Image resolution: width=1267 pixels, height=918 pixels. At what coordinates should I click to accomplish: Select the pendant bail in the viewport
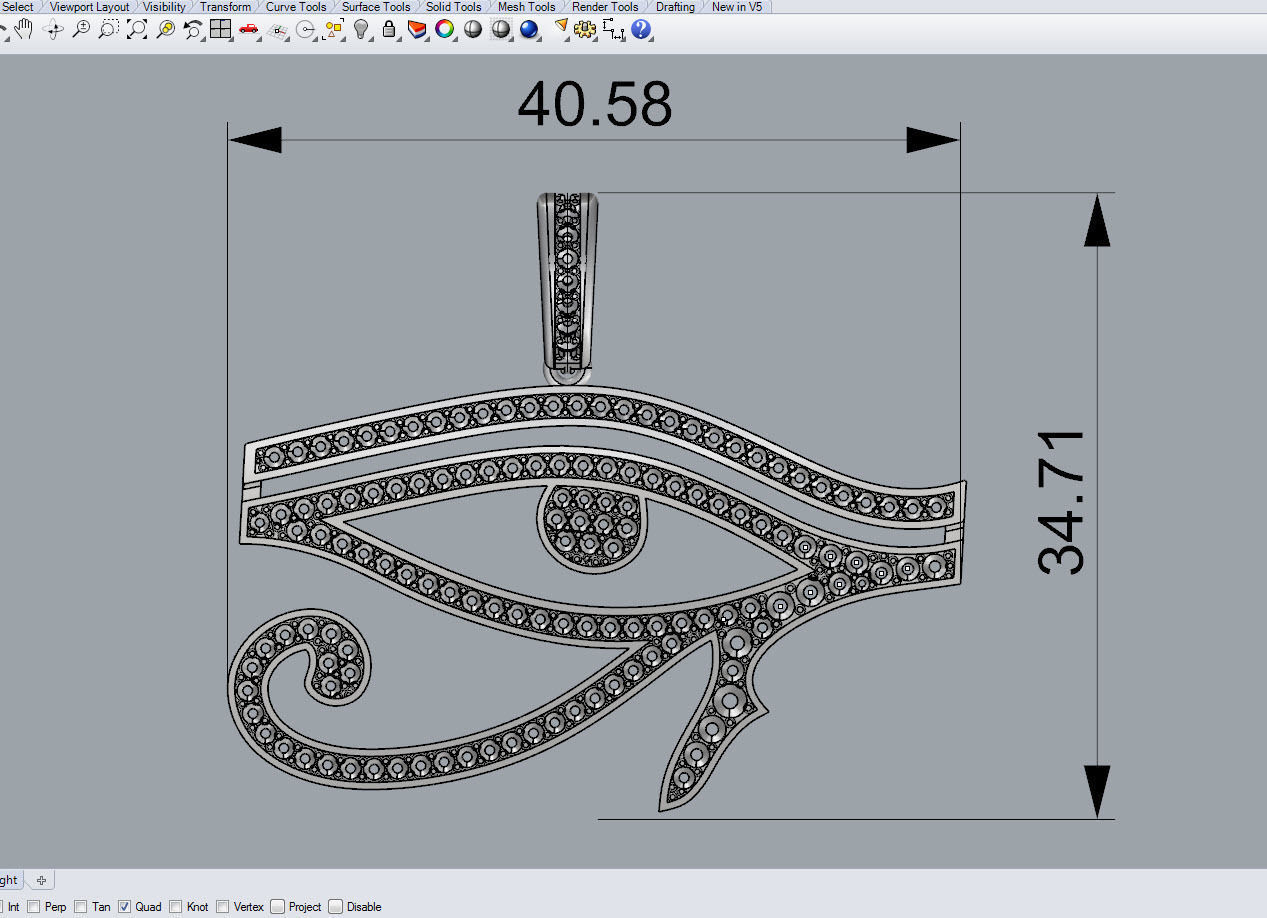570,288
